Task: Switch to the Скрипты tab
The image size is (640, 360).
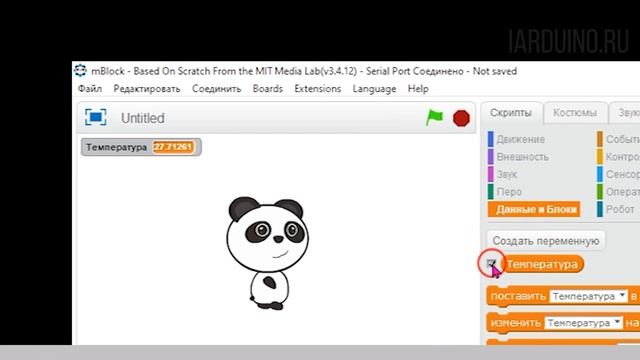Action: tap(511, 113)
